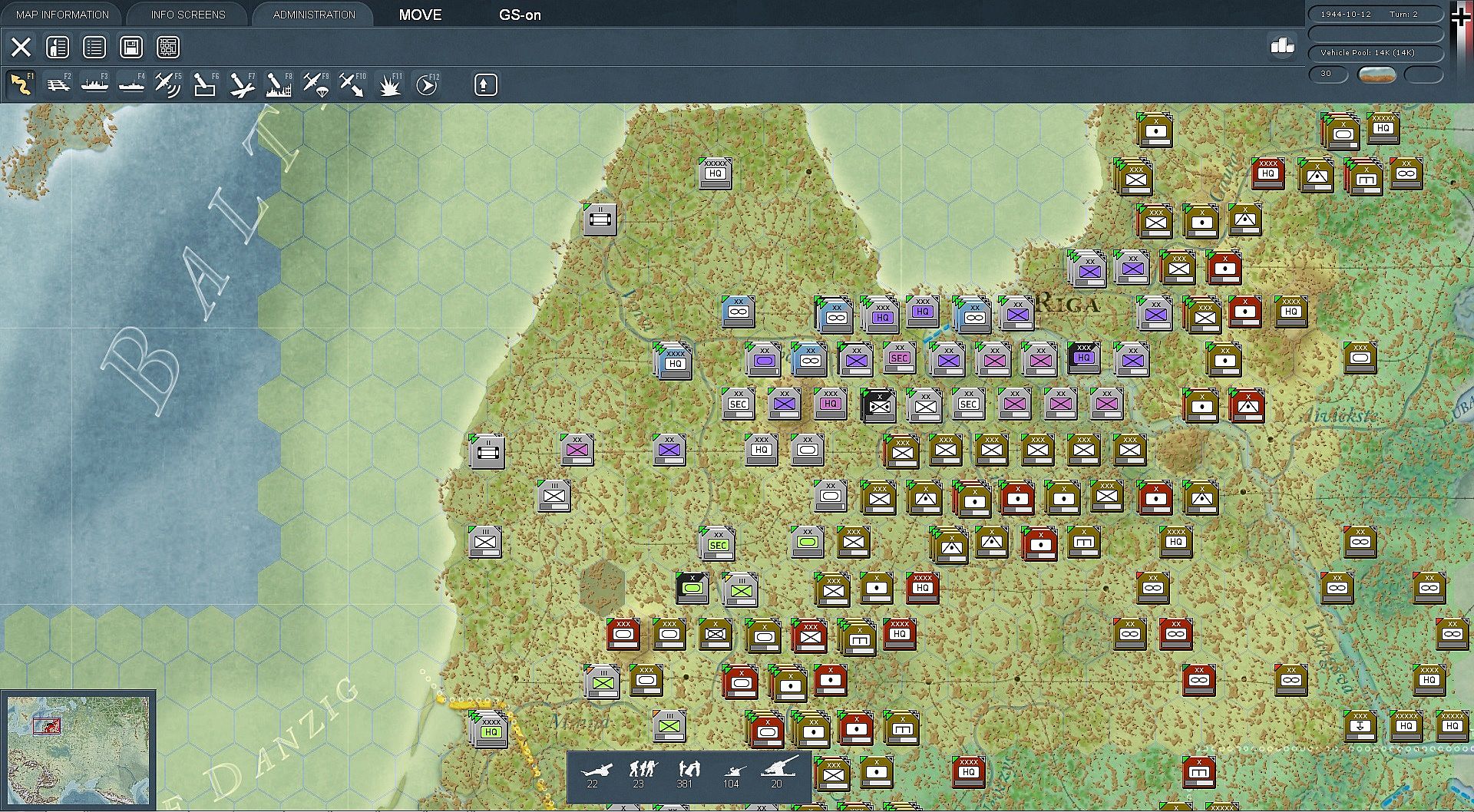Select F8 Bomb City mode
The width and height of the screenshot is (1474, 812).
[x=278, y=84]
